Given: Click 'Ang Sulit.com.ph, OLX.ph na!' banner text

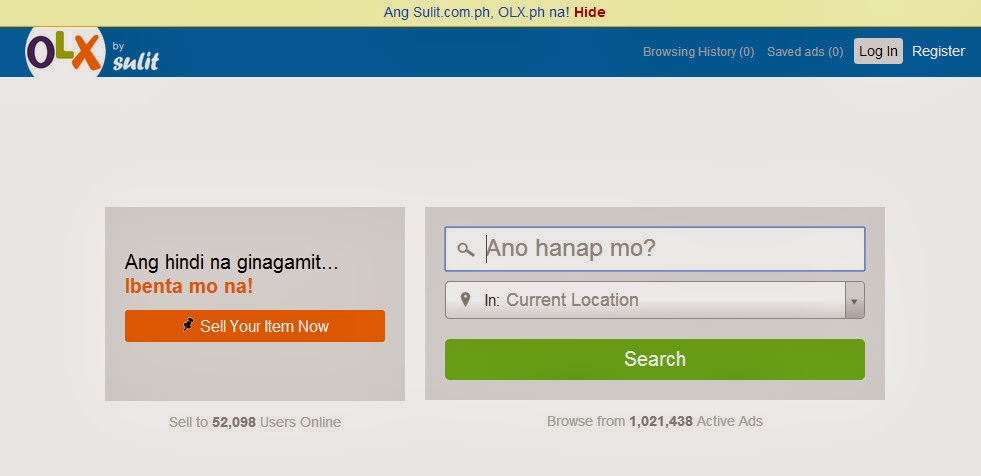Looking at the screenshot, I should coord(476,12).
